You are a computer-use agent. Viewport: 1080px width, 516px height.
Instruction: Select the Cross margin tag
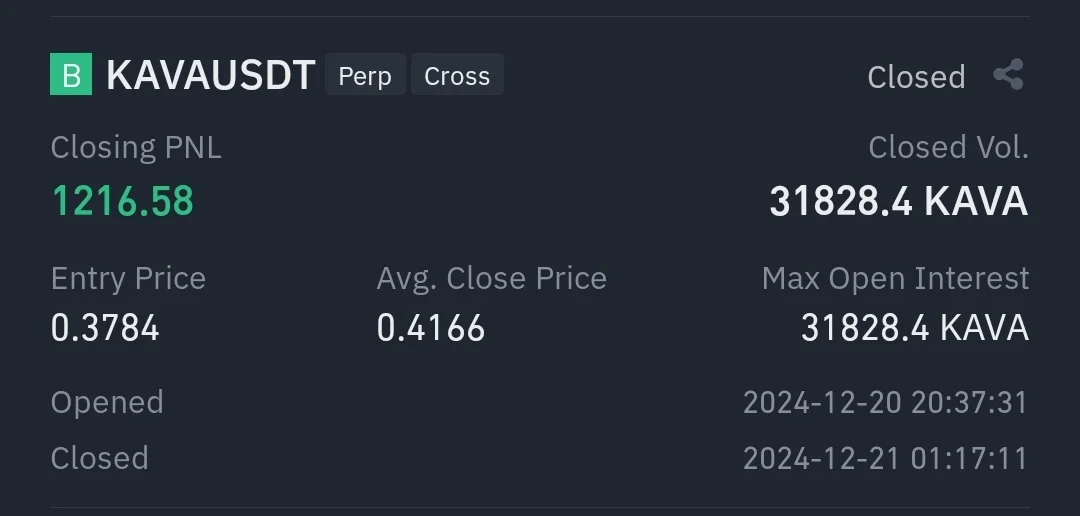point(457,75)
